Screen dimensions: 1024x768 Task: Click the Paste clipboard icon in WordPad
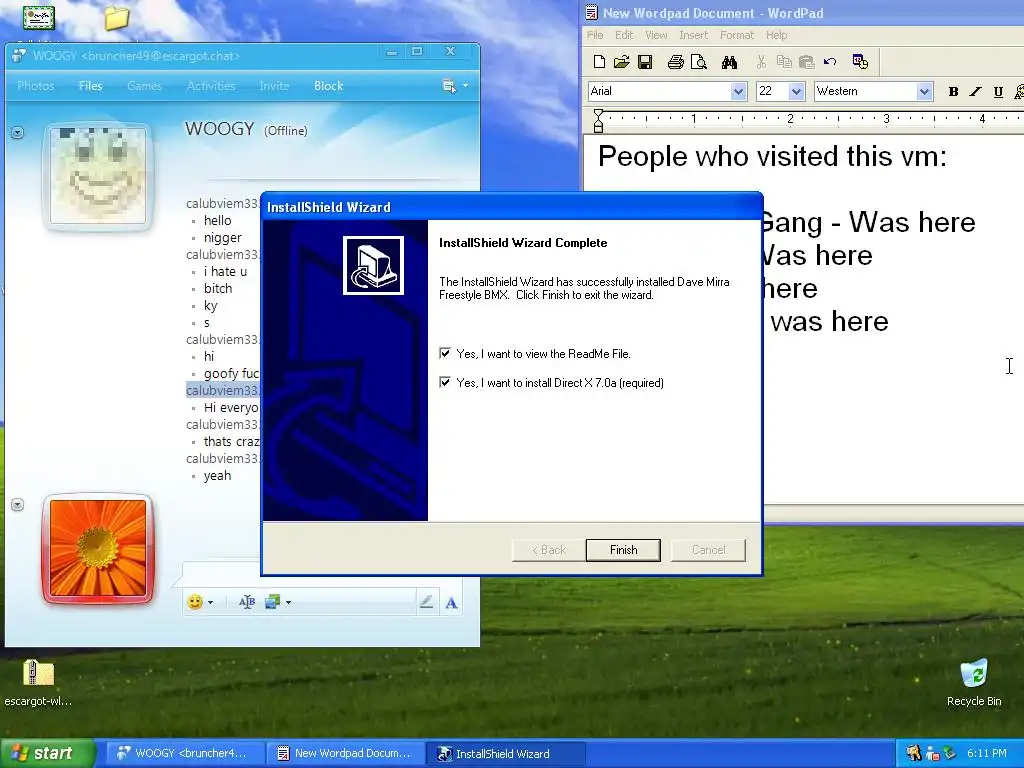[807, 62]
